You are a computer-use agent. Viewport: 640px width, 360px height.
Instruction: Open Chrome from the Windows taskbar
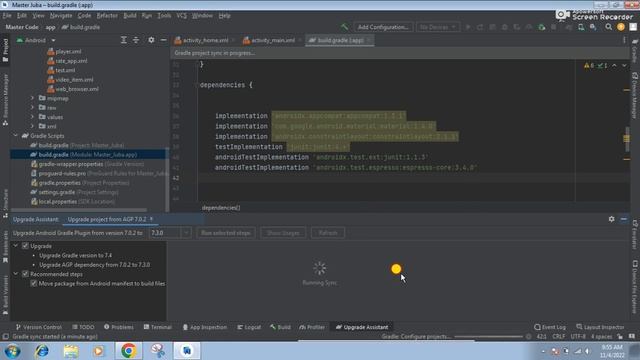click(128, 351)
